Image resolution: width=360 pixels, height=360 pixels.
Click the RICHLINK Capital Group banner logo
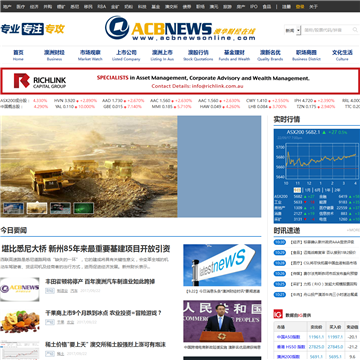tap(40, 81)
